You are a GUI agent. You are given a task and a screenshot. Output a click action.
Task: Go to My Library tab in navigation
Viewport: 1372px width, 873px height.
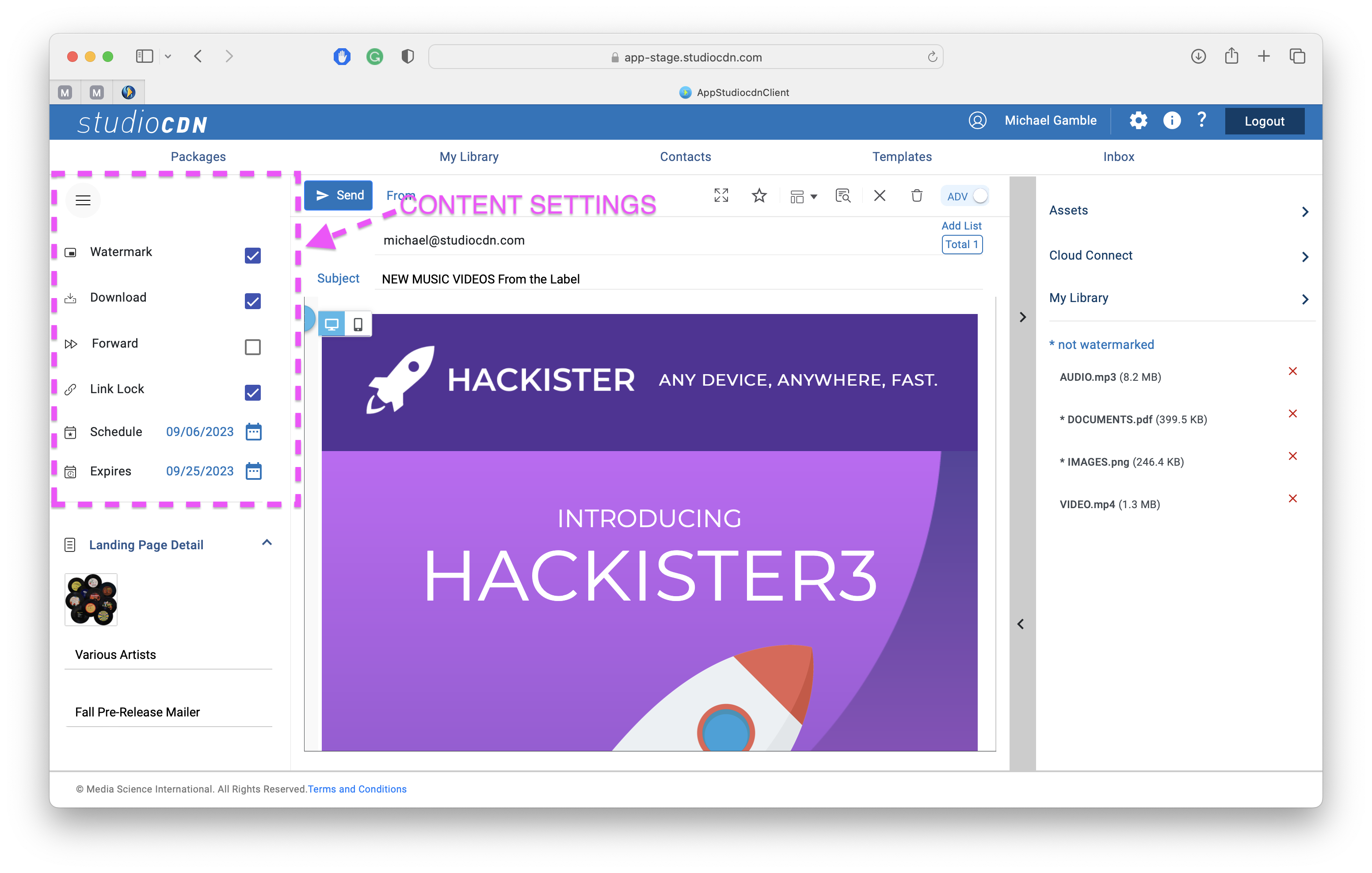pos(469,157)
